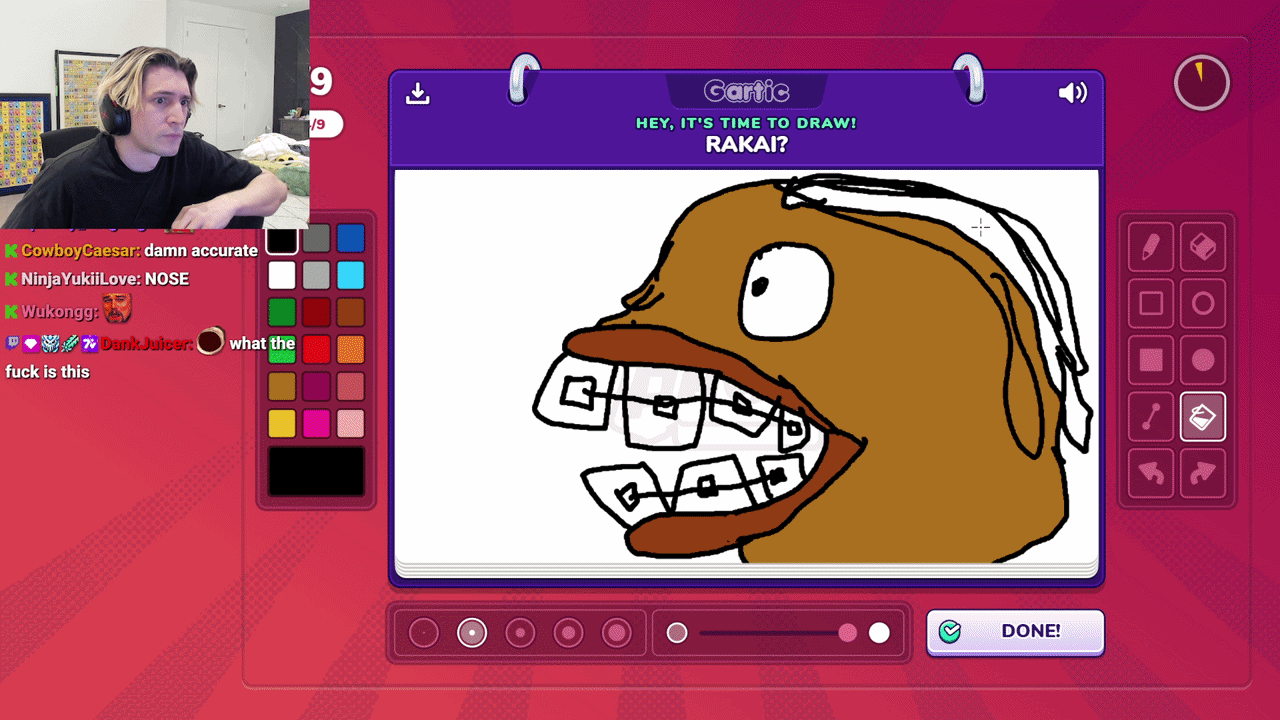
Task: Click the prompt text "RAKAI?"
Action: [746, 144]
